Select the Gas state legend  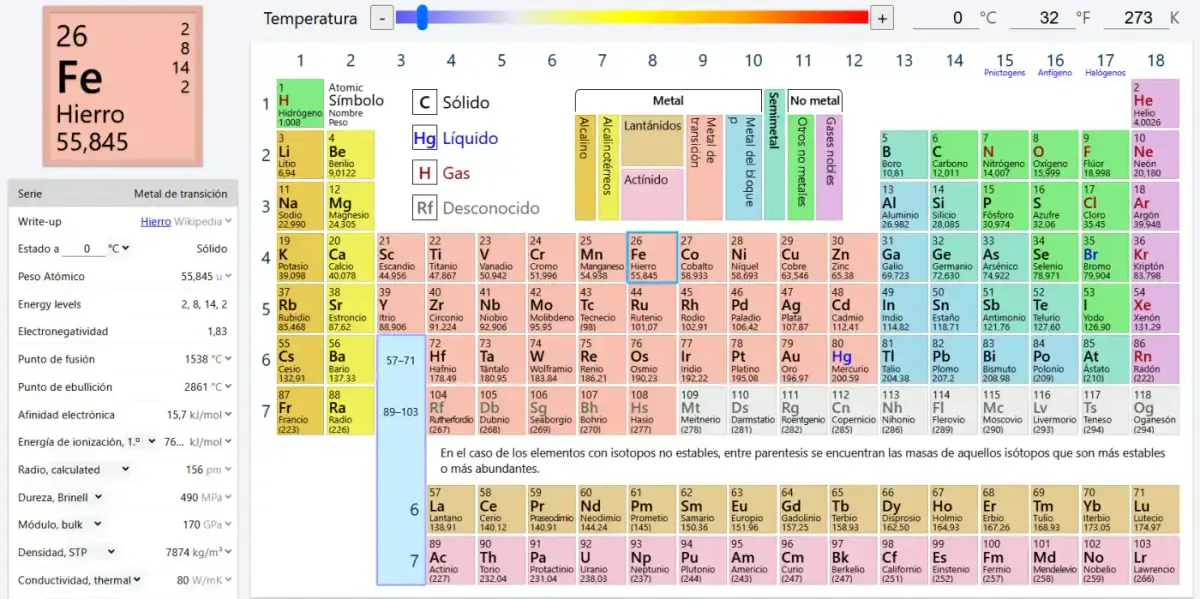pyautogui.click(x=441, y=173)
